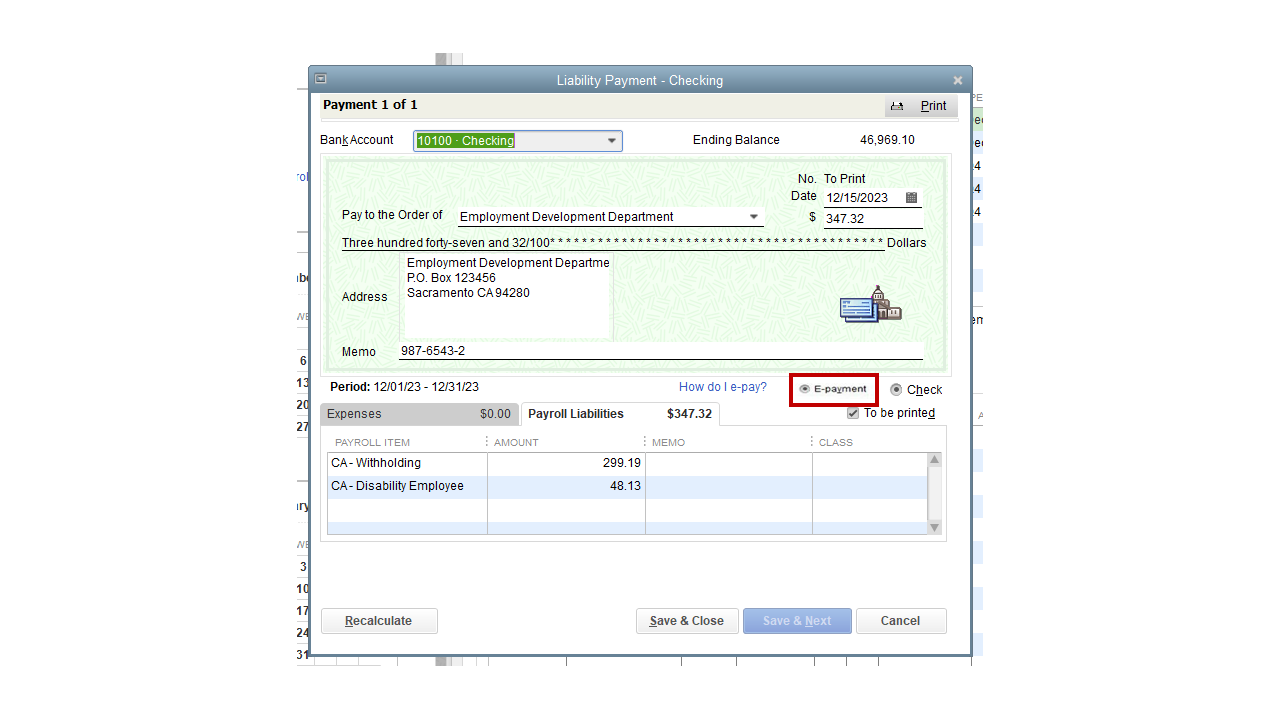Viewport: 1280px width, 720px height.
Task: Switch to the Payroll Liabilities tab
Action: pos(620,414)
